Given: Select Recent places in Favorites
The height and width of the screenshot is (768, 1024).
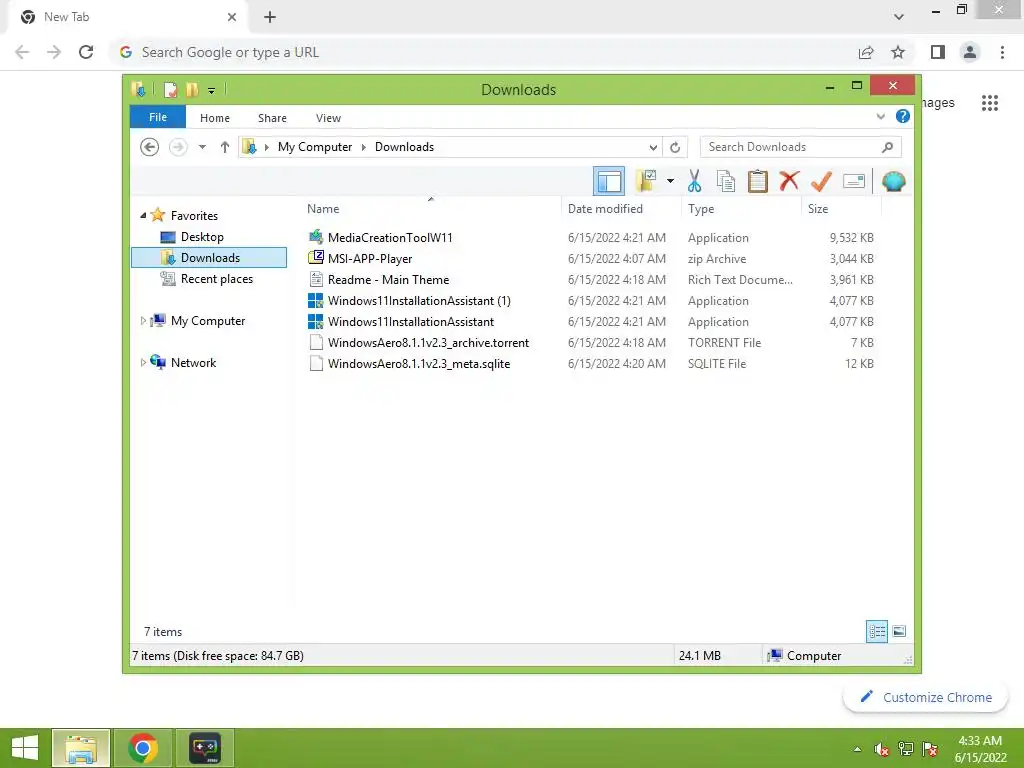Looking at the screenshot, I should pos(216,279).
